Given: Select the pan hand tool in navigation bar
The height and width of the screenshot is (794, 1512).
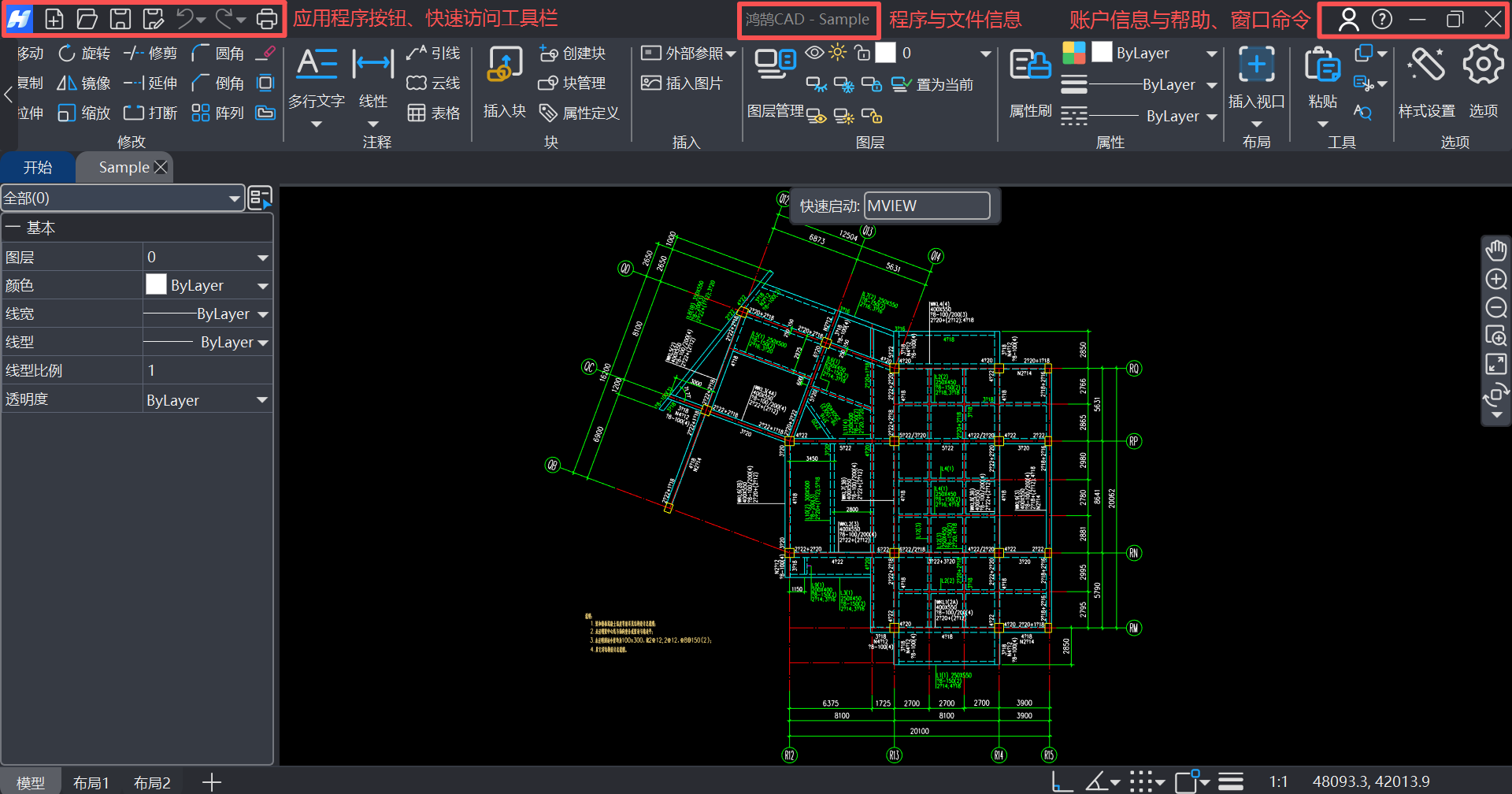Looking at the screenshot, I should 1495,250.
